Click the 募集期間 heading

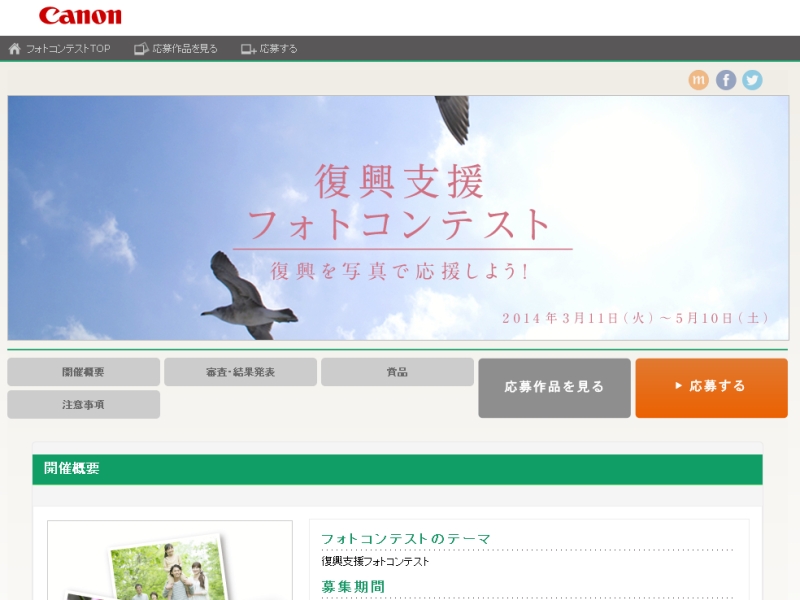[353, 587]
